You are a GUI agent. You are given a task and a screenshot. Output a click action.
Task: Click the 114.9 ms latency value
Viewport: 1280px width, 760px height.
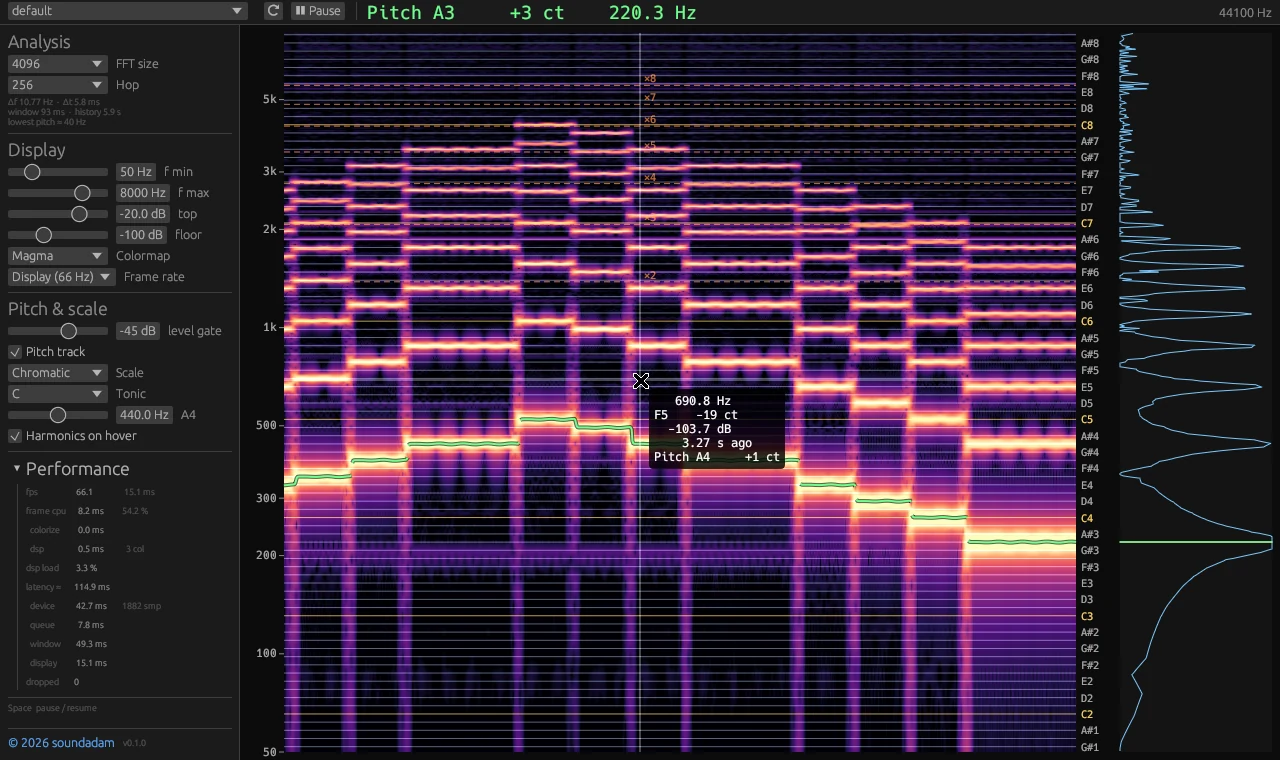tap(93, 587)
